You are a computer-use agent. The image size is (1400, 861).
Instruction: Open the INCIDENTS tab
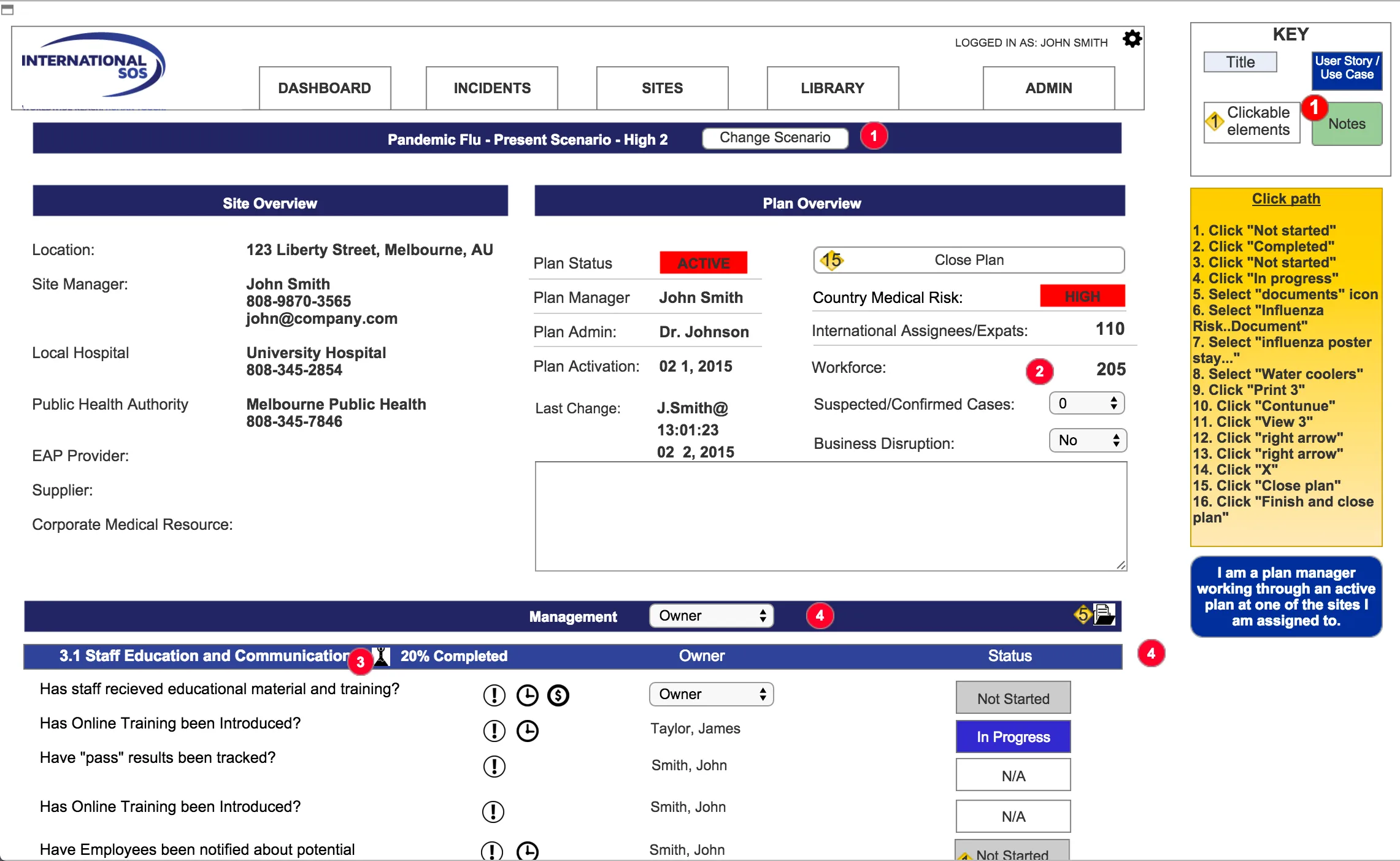point(492,88)
